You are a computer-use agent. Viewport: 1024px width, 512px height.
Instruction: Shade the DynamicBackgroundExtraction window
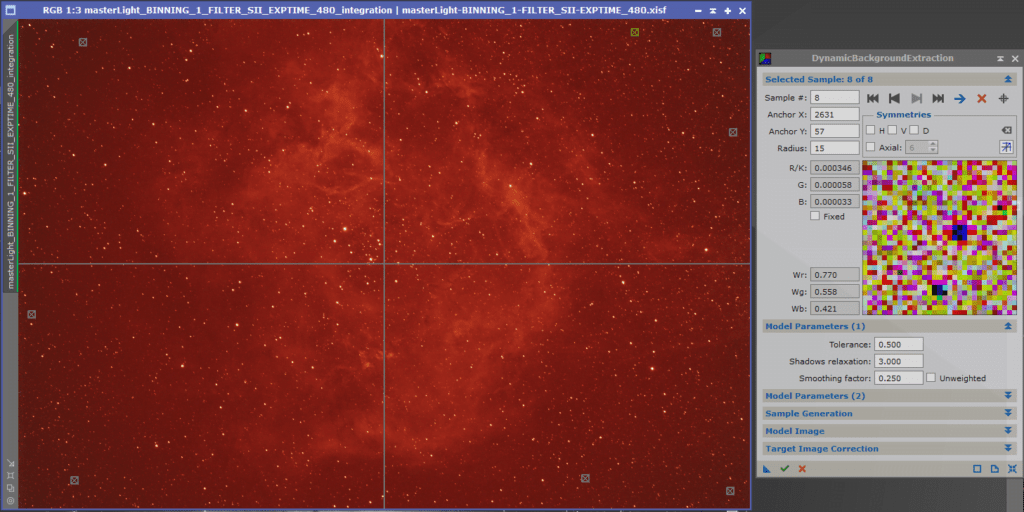point(1000,59)
